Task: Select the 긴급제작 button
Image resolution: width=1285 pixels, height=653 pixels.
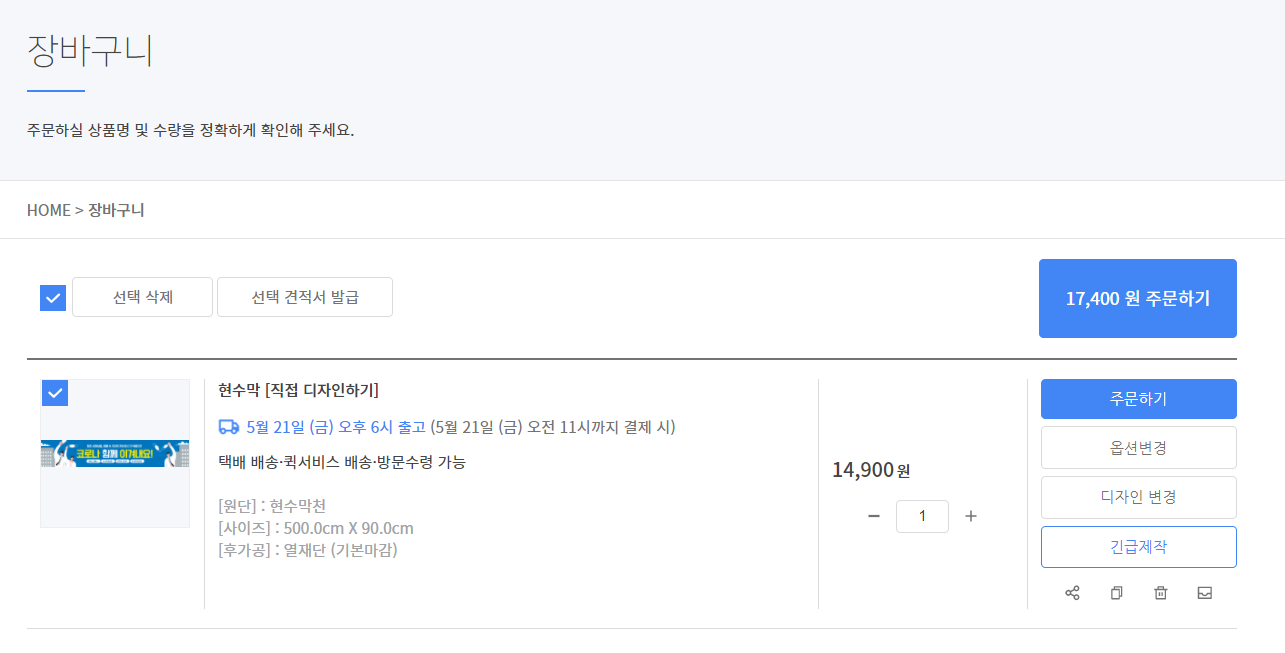Action: click(1138, 547)
